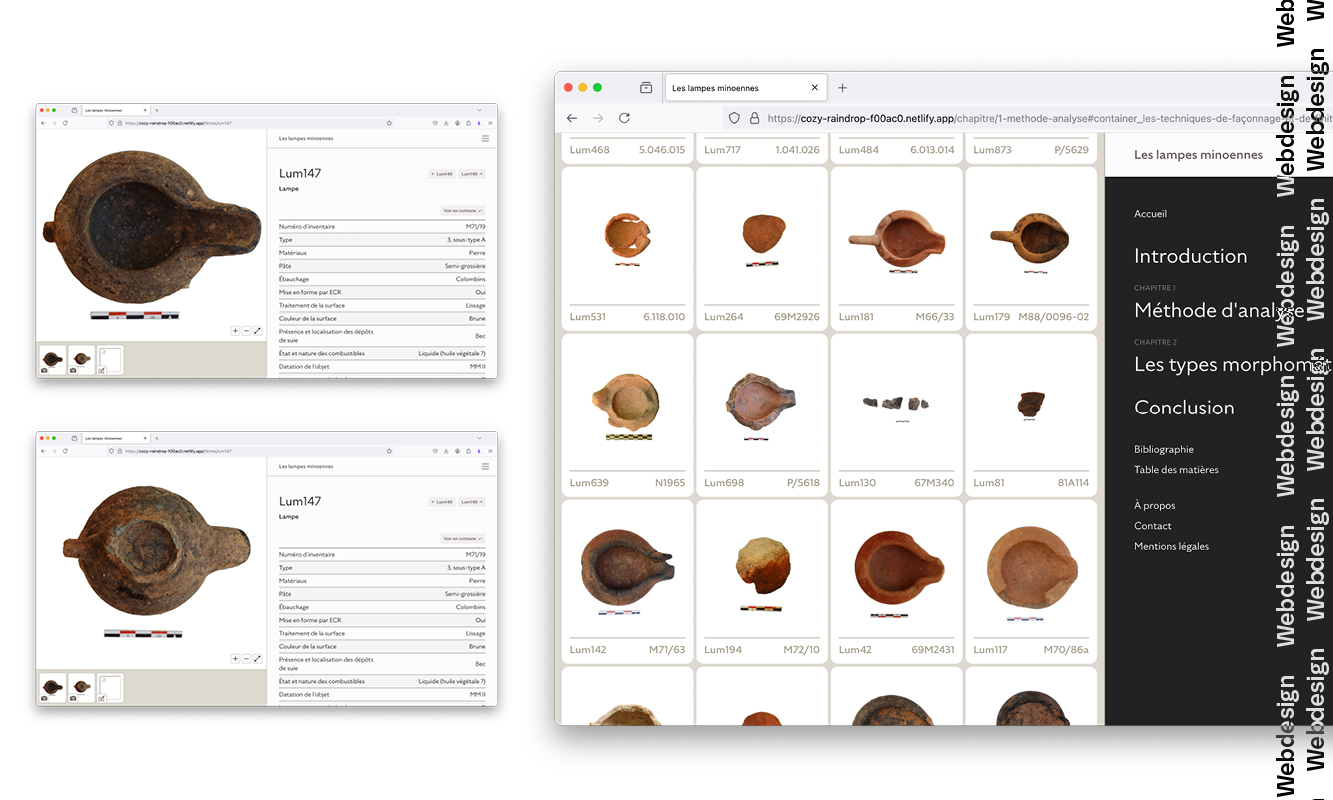Open Firefox application menu in top-left window
The height and width of the screenshot is (800, 1333).
pos(490,123)
